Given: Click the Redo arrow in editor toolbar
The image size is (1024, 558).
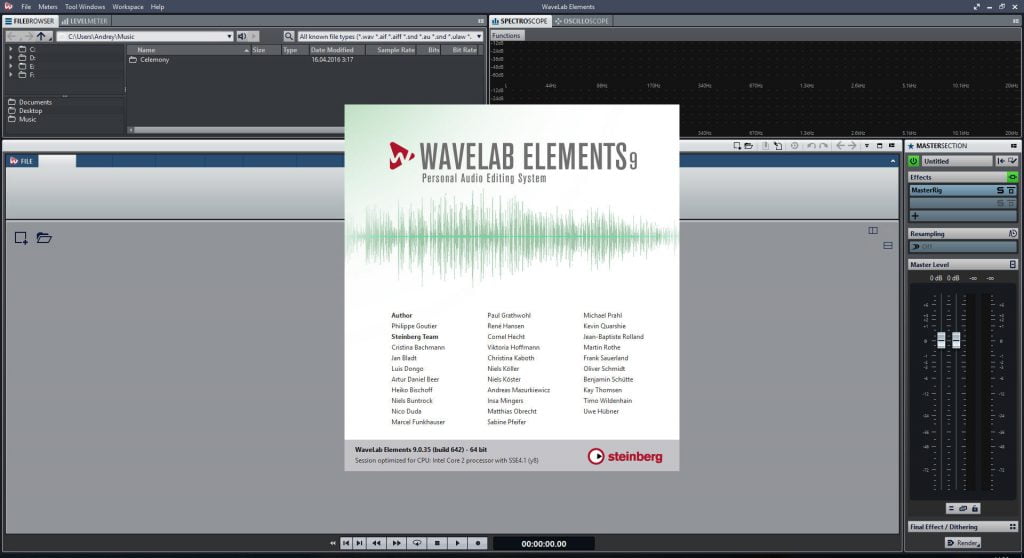Looking at the screenshot, I should coord(824,146).
